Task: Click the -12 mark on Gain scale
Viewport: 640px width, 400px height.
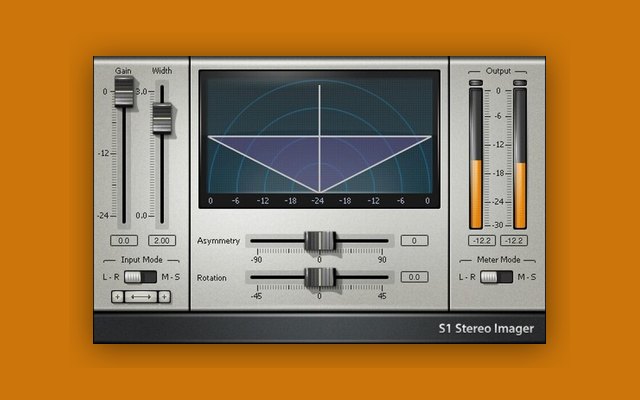Action: [104, 153]
